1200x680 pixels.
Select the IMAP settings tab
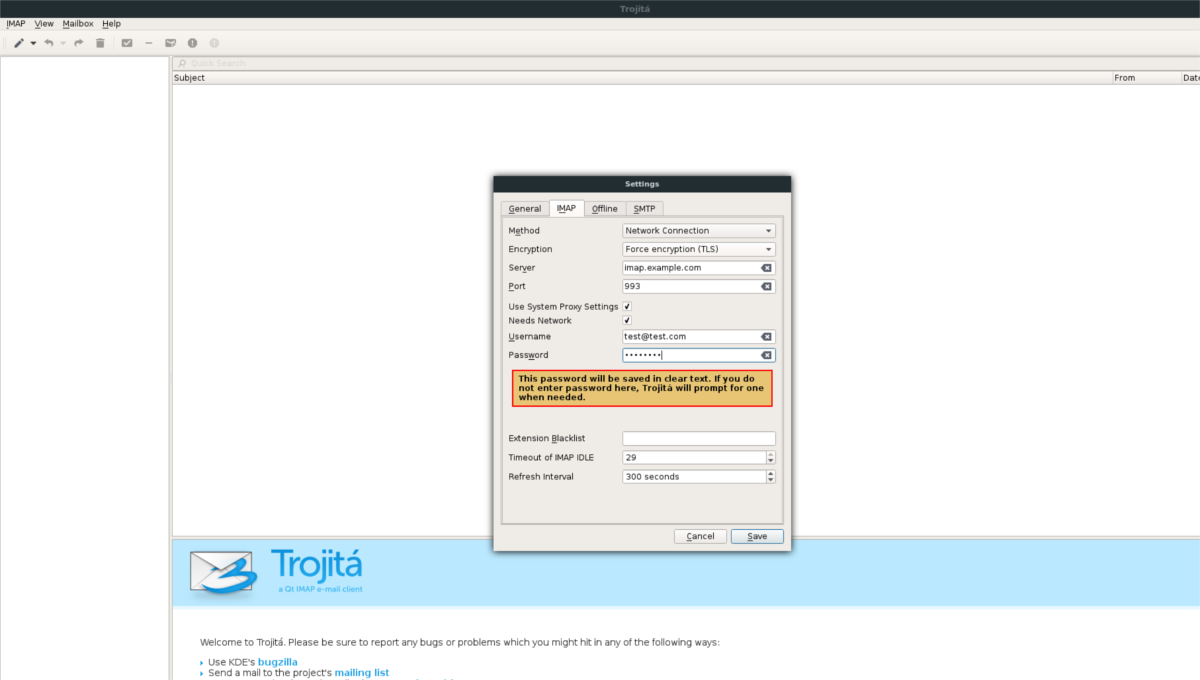click(x=566, y=208)
